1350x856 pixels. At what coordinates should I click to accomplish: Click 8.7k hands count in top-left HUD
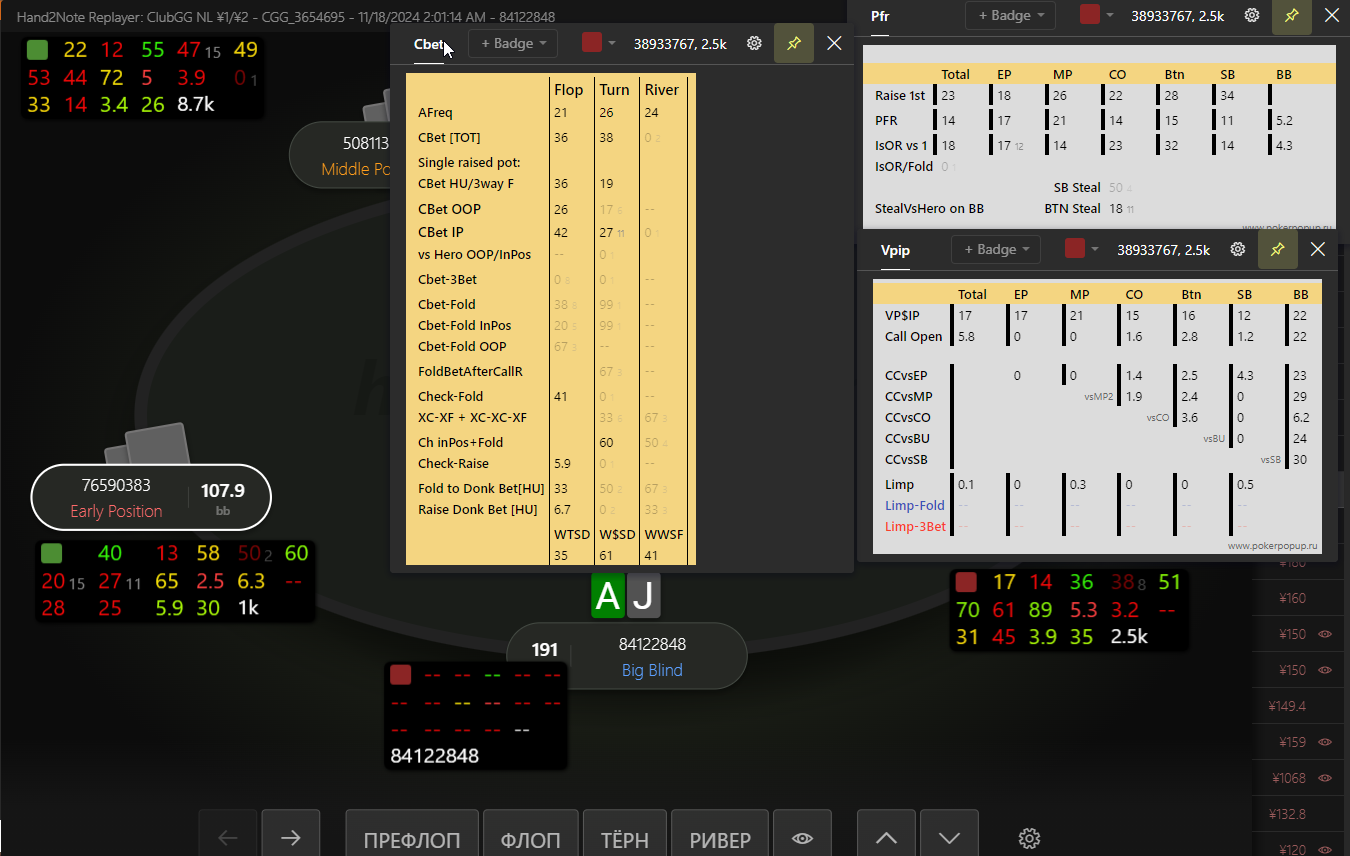click(x=195, y=103)
